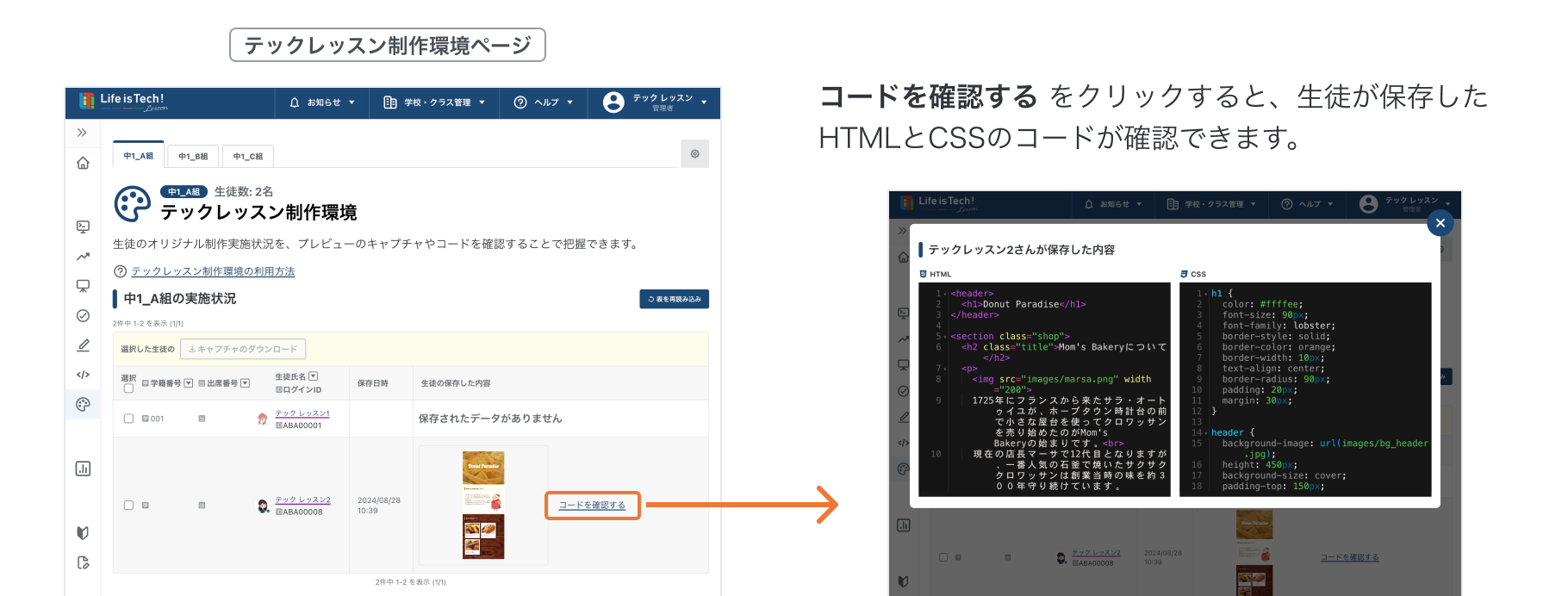The height and width of the screenshot is (596, 1568).
Task: Open the 生徒氏名 column filter dropdown
Action: coord(314,376)
